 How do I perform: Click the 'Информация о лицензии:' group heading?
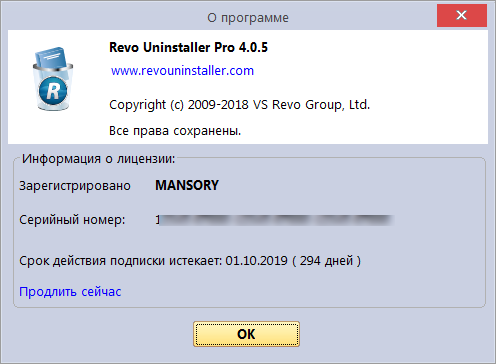[x=98, y=159]
